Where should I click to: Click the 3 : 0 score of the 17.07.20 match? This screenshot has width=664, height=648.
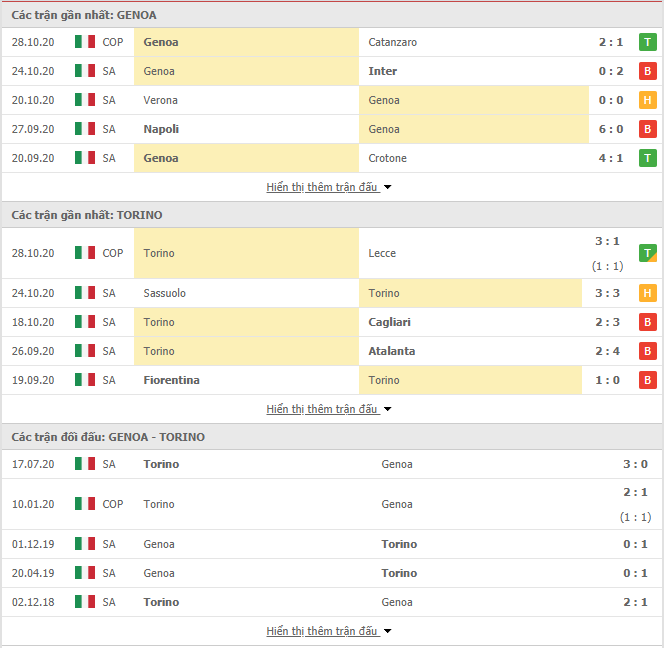click(635, 464)
